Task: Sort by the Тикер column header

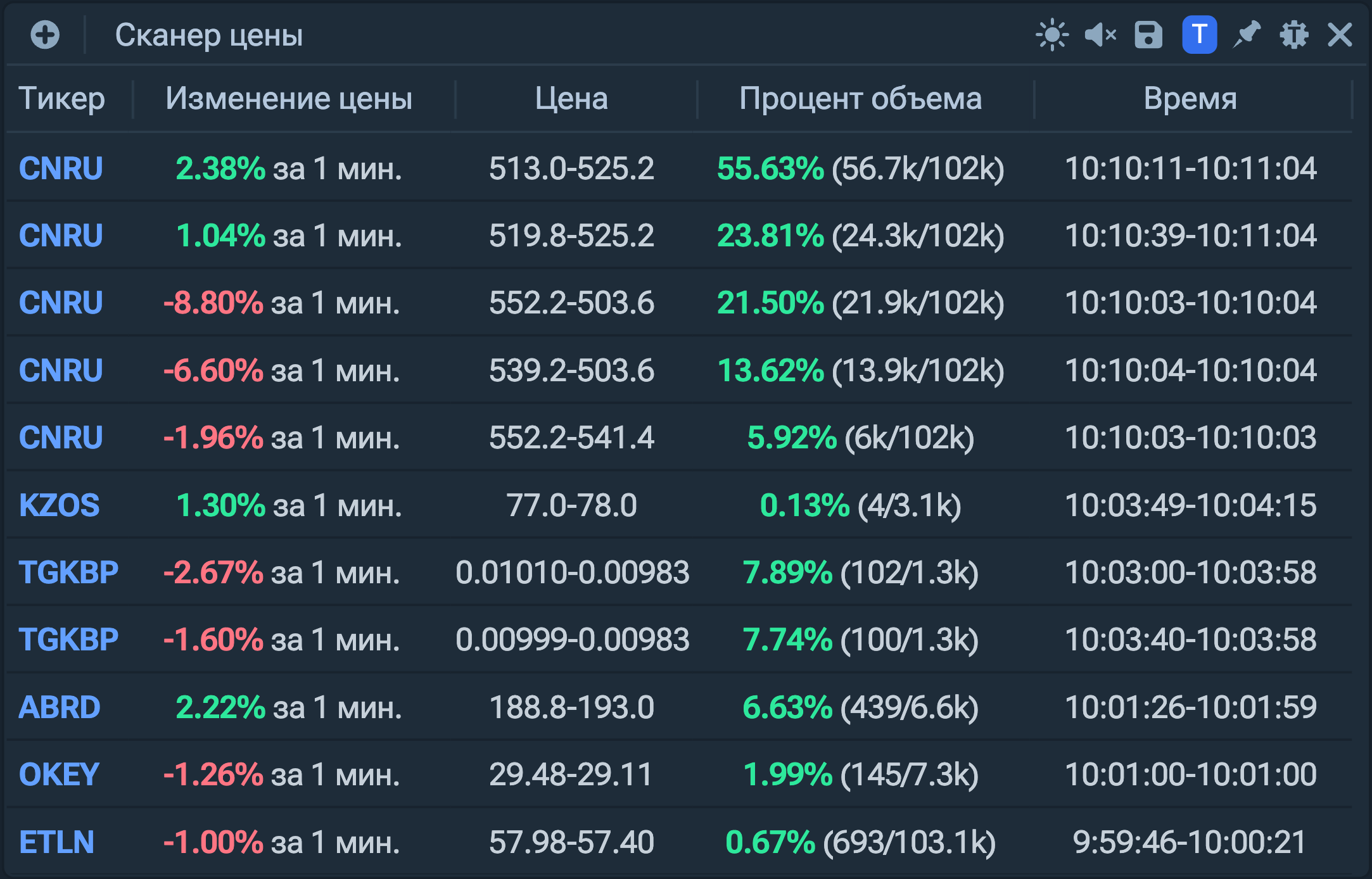Action: (x=61, y=99)
